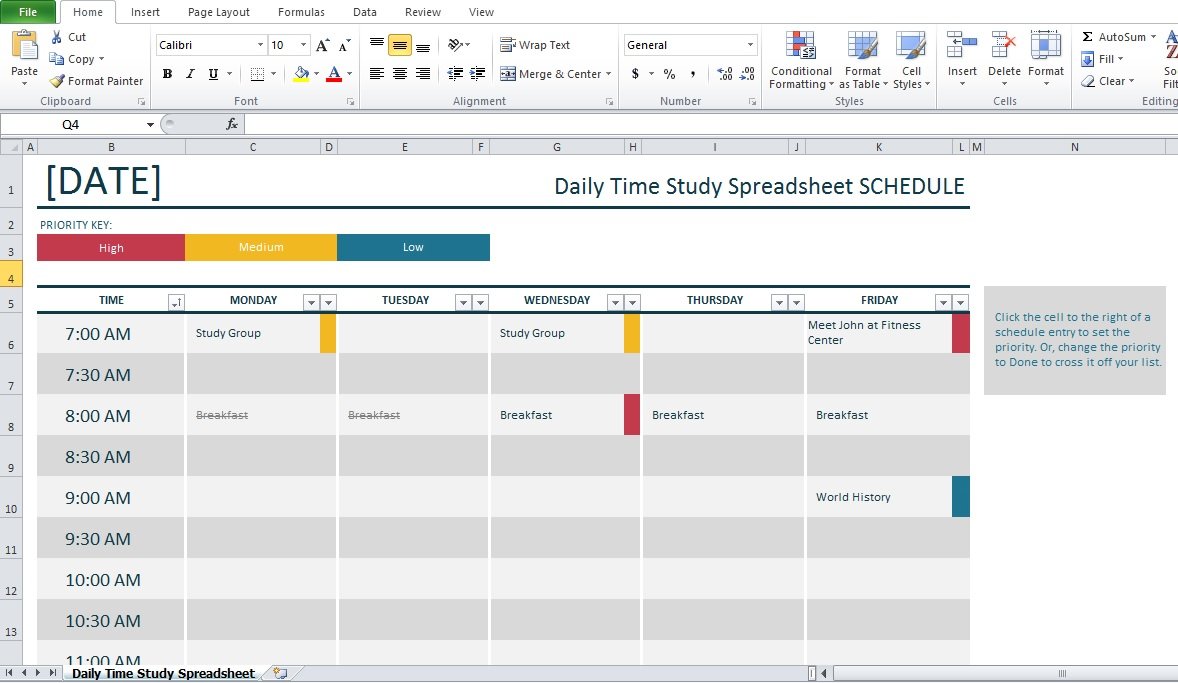This screenshot has height=683, width=1178.
Task: Click the Format Painter brush icon
Action: pos(56,80)
